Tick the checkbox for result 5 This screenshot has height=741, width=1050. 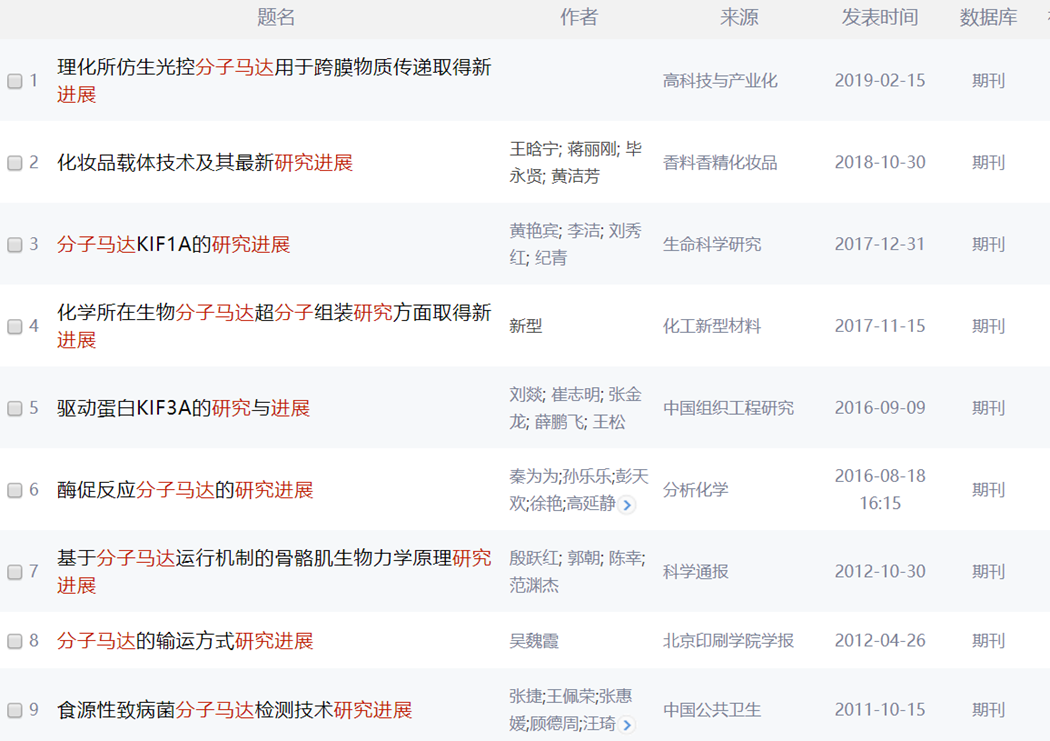[15, 409]
